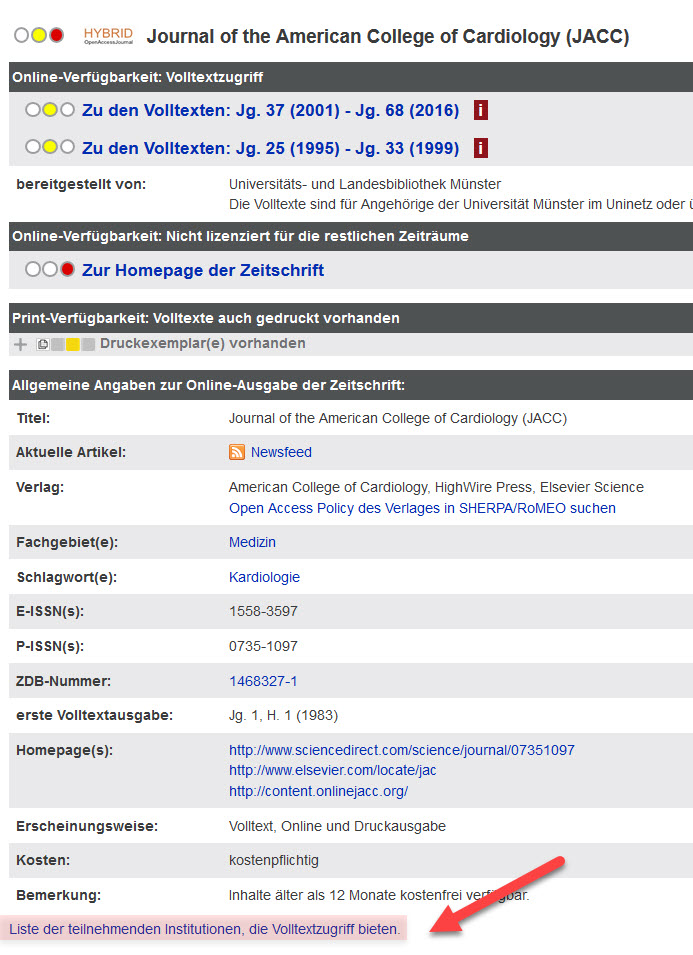Open full texts Jg. 25 (1995) - Jg. 33 (1999)
This screenshot has width=693, height=955.
tap(270, 148)
